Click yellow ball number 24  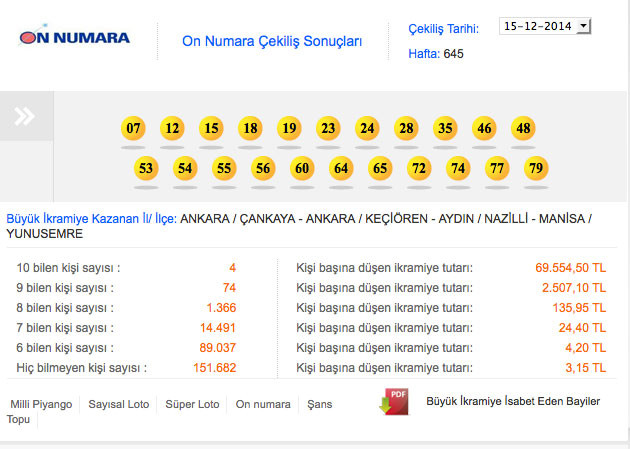pos(367,129)
